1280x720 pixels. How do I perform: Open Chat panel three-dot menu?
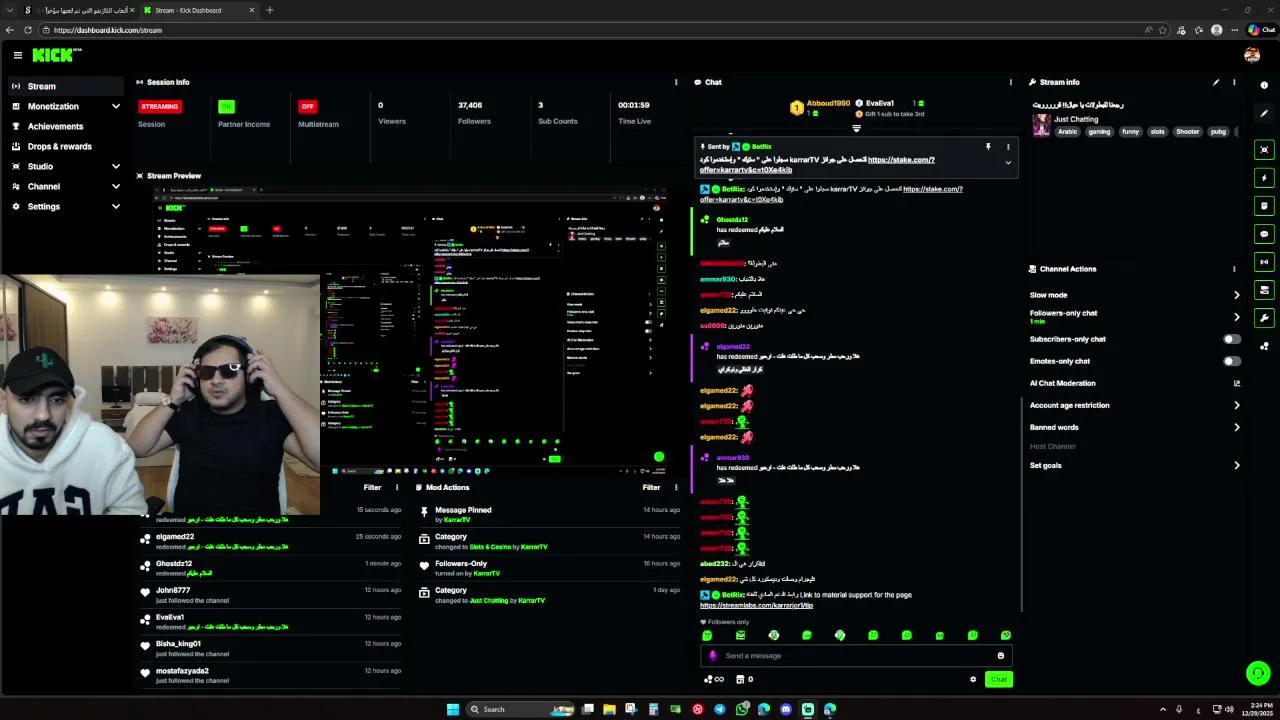1010,82
